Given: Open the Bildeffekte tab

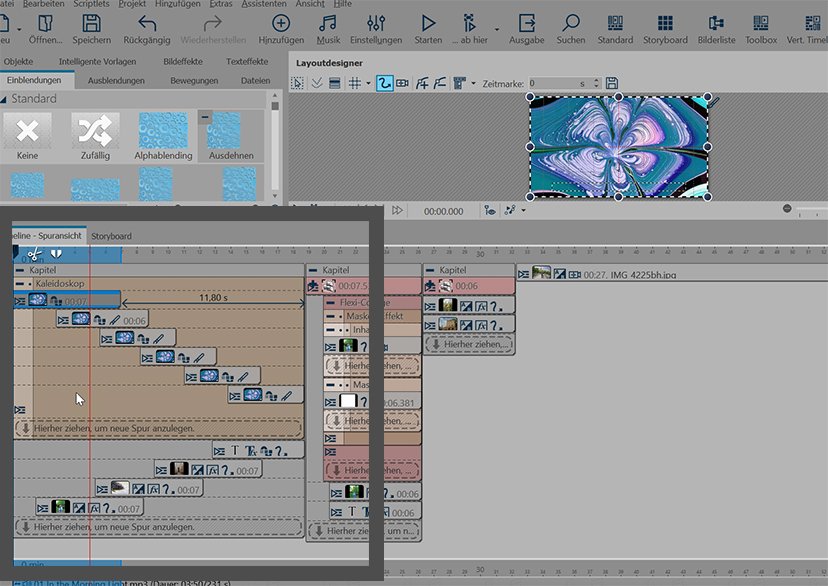Looking at the screenshot, I should point(182,62).
